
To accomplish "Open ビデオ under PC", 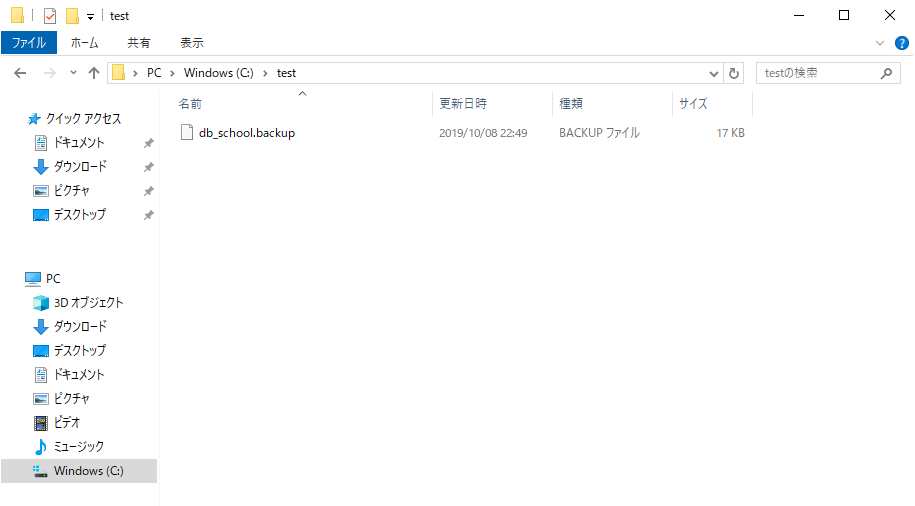I will [x=67, y=422].
